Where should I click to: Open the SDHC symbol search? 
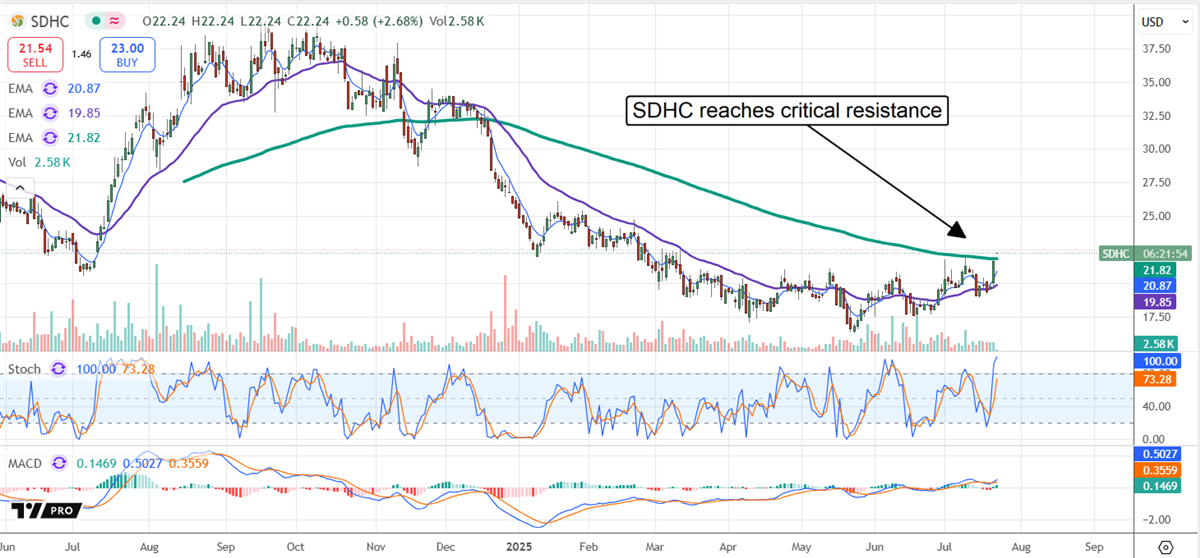tap(48, 20)
